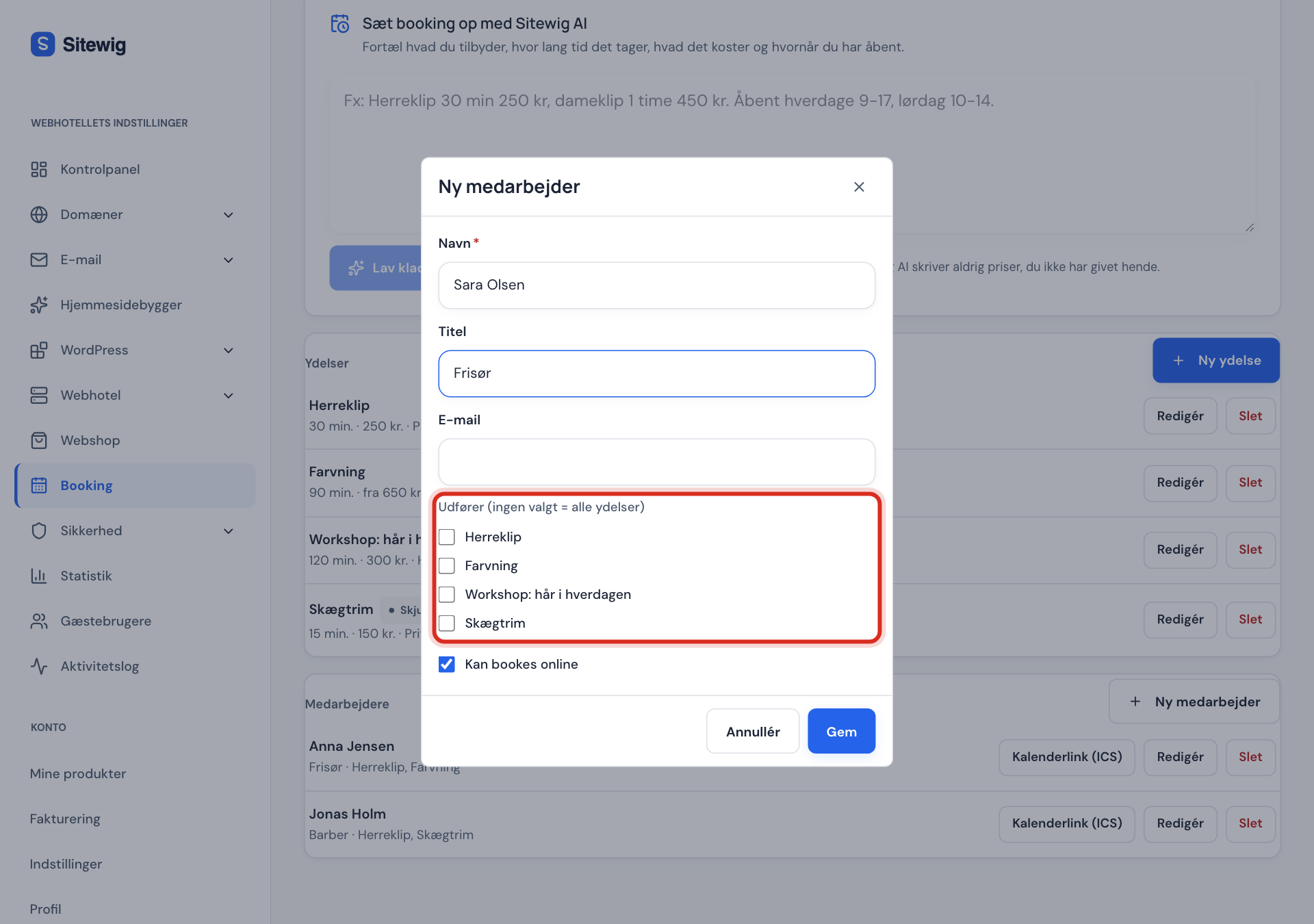Click the Statistik chart icon
Viewport: 1314px width, 924px height.
coord(39,576)
